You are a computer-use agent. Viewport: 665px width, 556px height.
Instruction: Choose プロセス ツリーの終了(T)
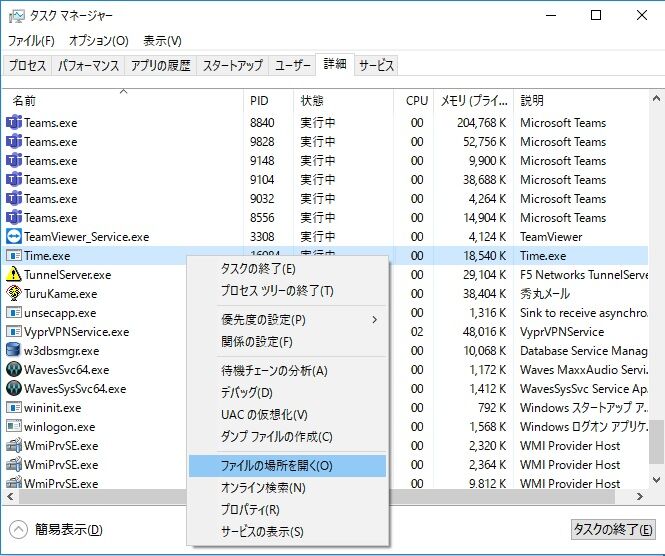coord(288,291)
